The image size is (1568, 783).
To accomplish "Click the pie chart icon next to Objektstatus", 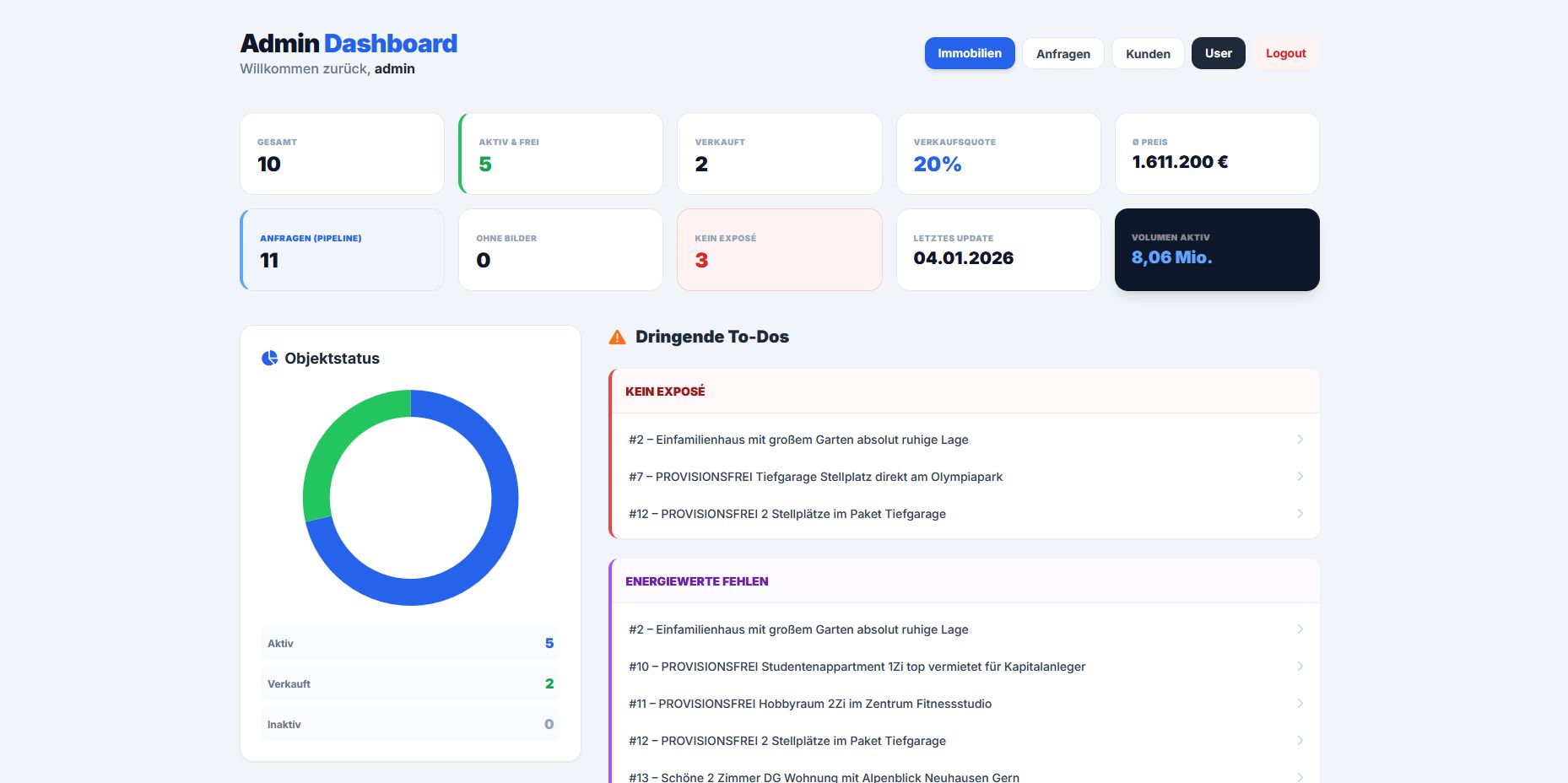I will tap(268, 358).
